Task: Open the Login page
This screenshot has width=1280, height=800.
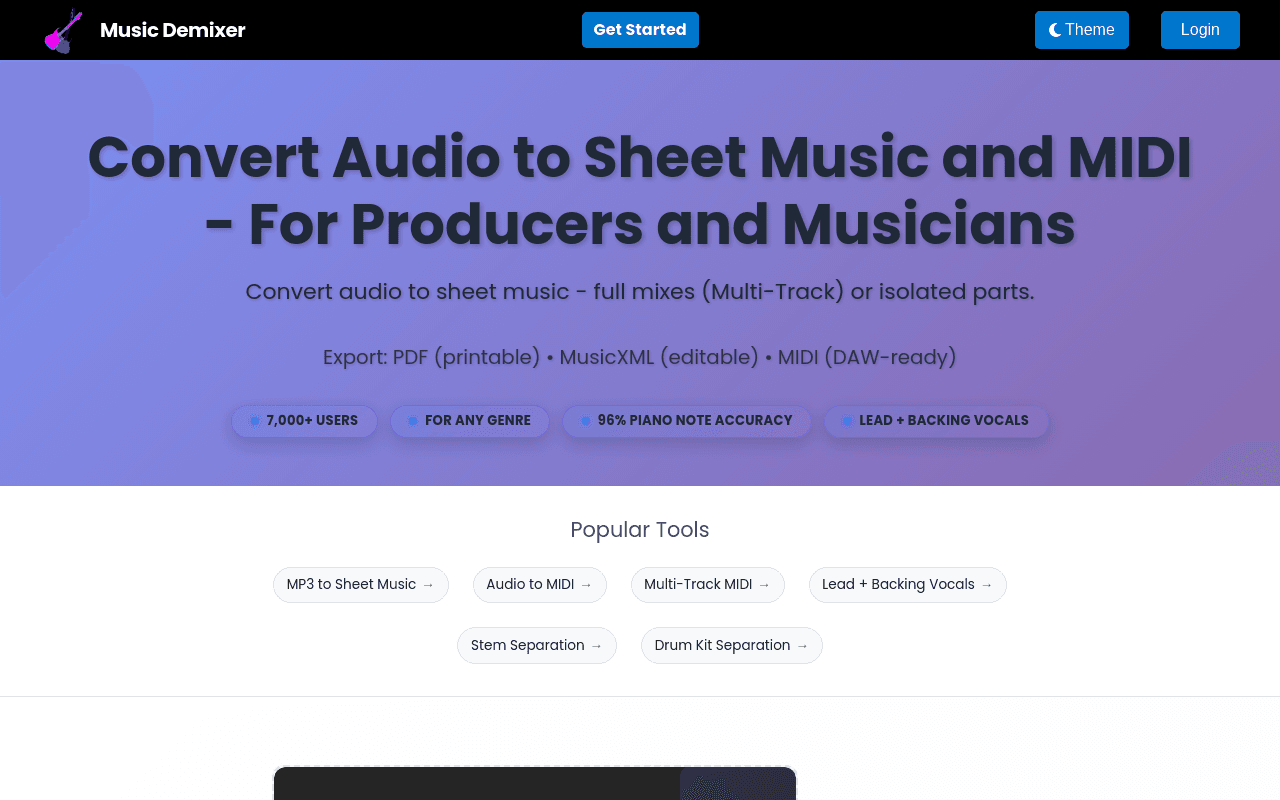Action: coord(1200,30)
